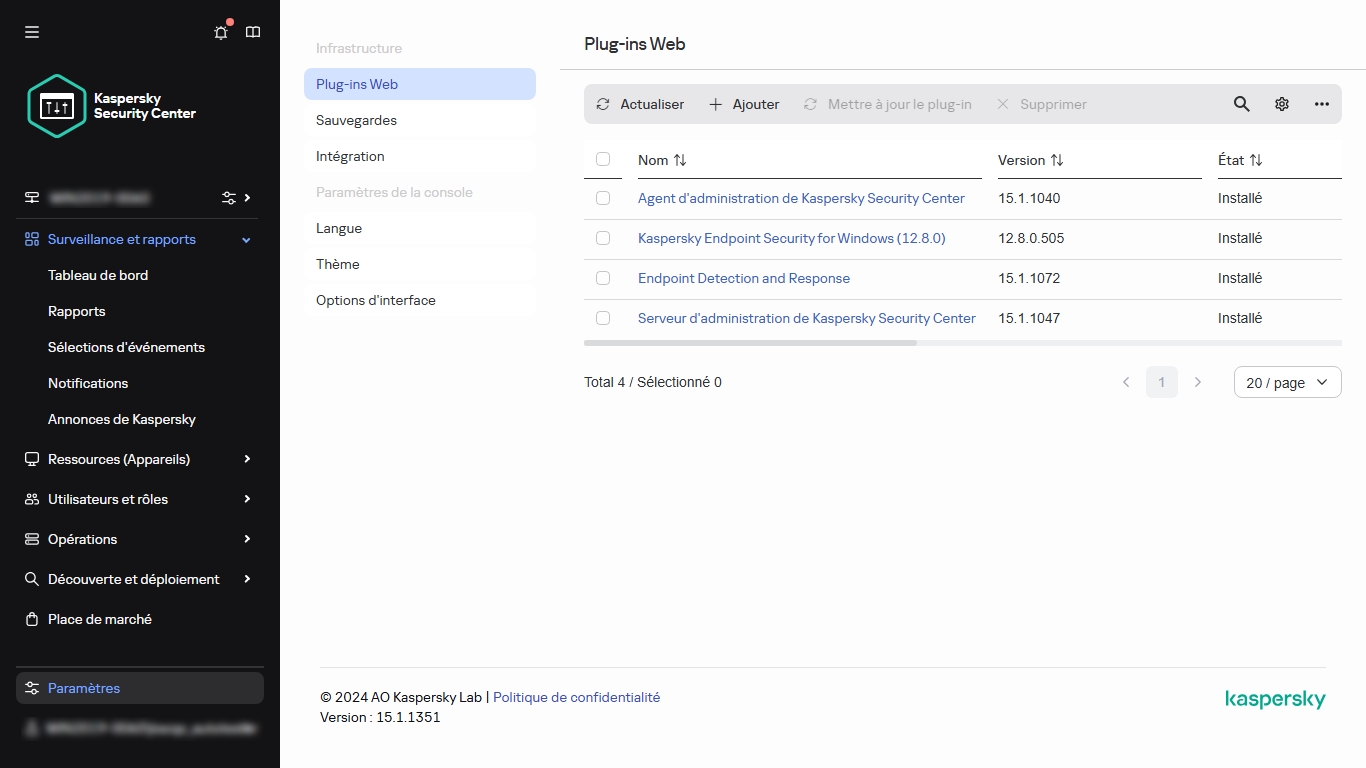Open the online documentation icon
1366x768 pixels.
click(x=252, y=32)
